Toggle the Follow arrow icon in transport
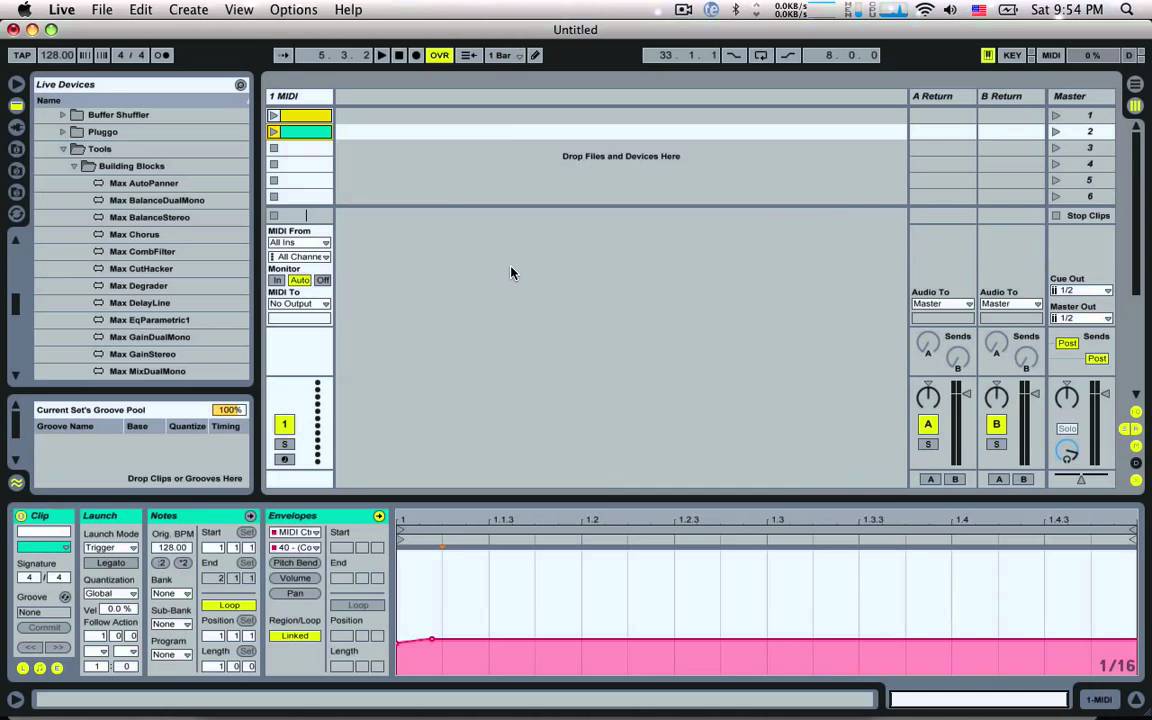This screenshot has width=1152, height=720. (x=284, y=55)
